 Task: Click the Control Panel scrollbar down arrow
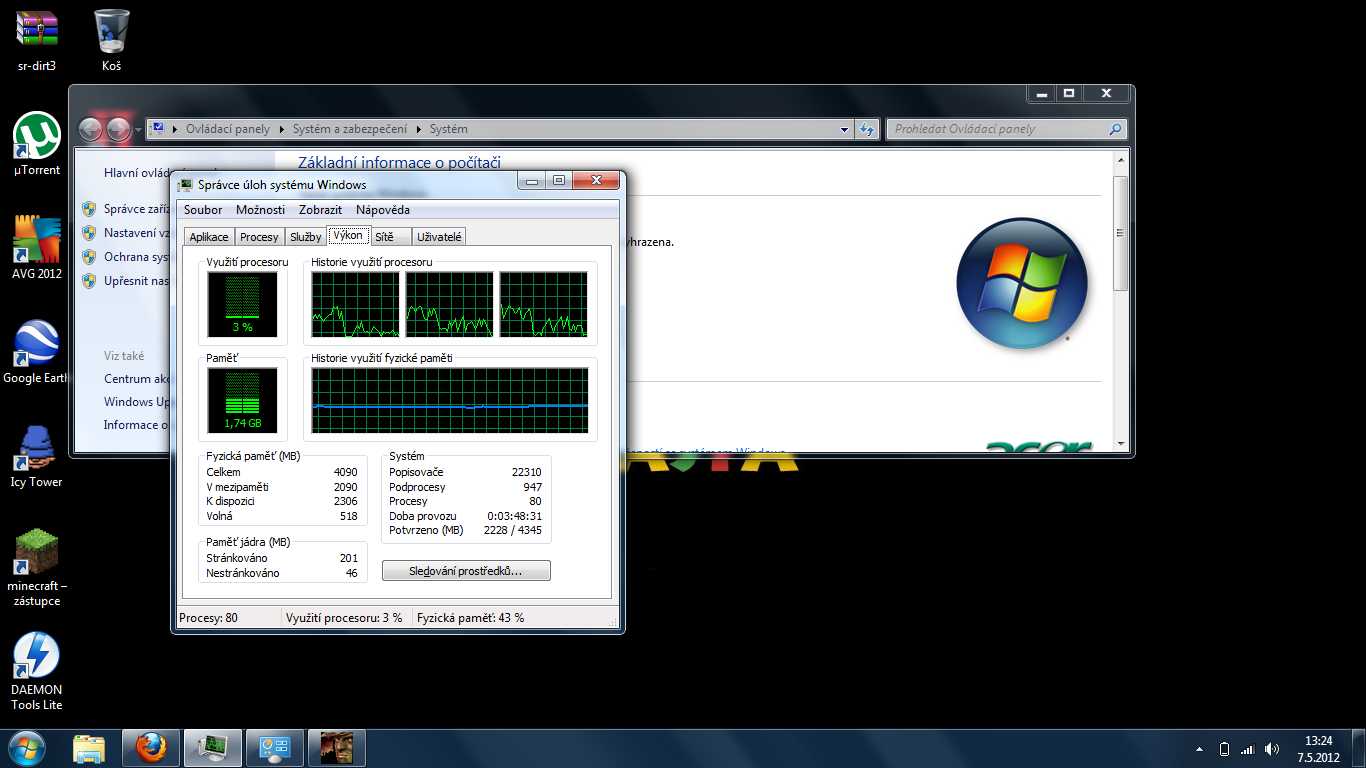coord(1121,444)
